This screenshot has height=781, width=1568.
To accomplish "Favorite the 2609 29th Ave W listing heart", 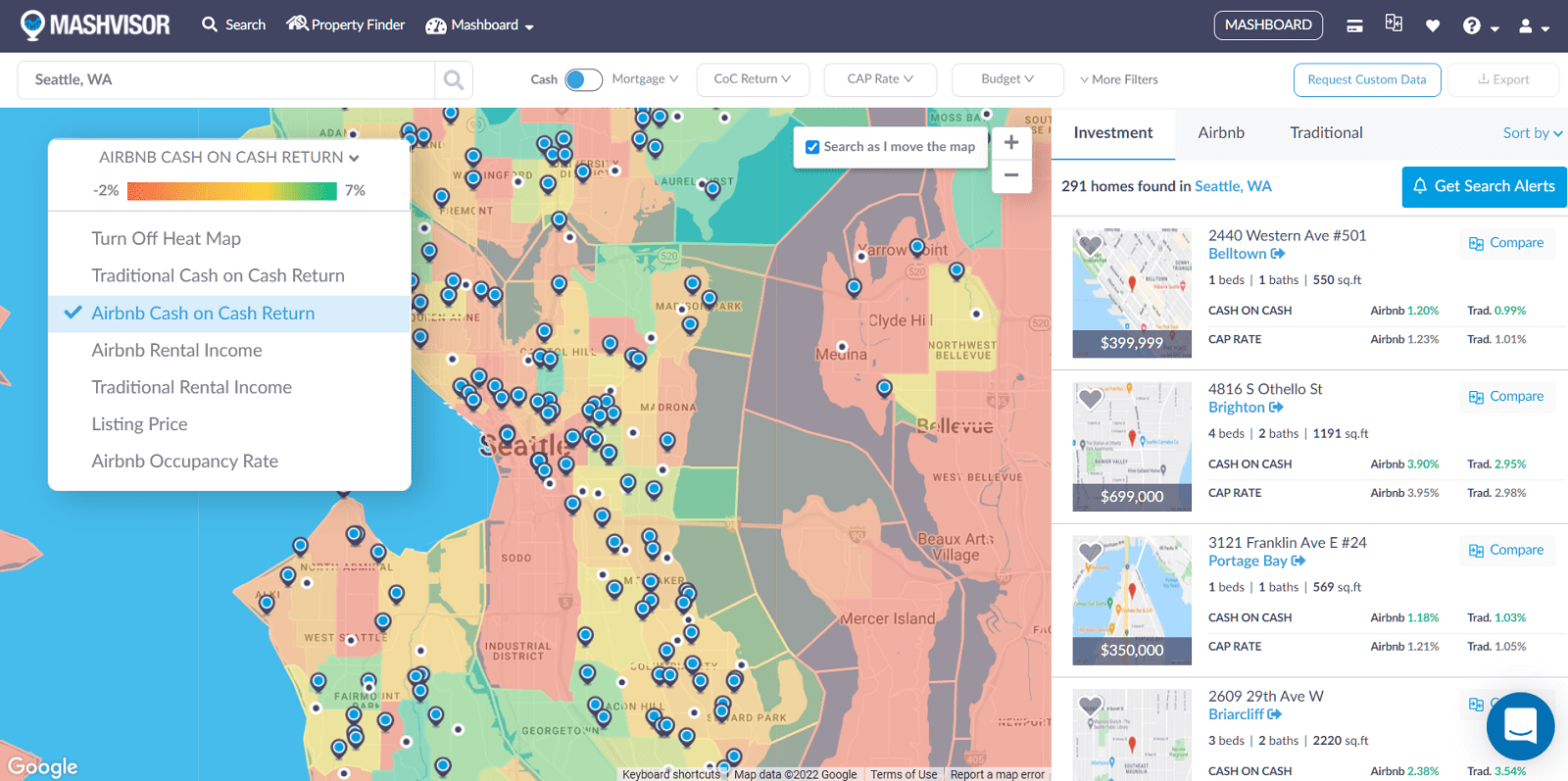I will coord(1091,706).
